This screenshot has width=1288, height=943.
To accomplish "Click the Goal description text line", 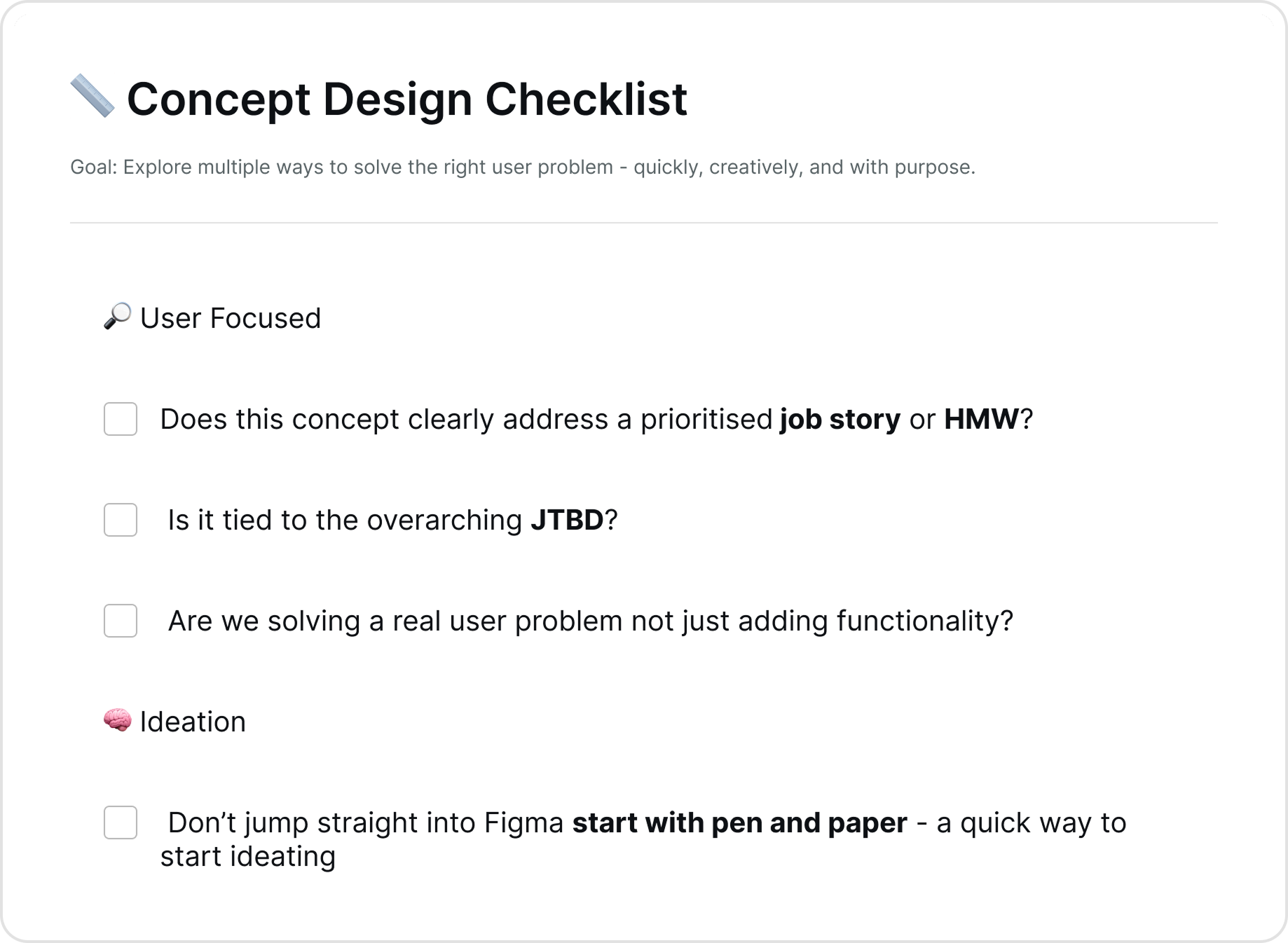I will pos(523,167).
